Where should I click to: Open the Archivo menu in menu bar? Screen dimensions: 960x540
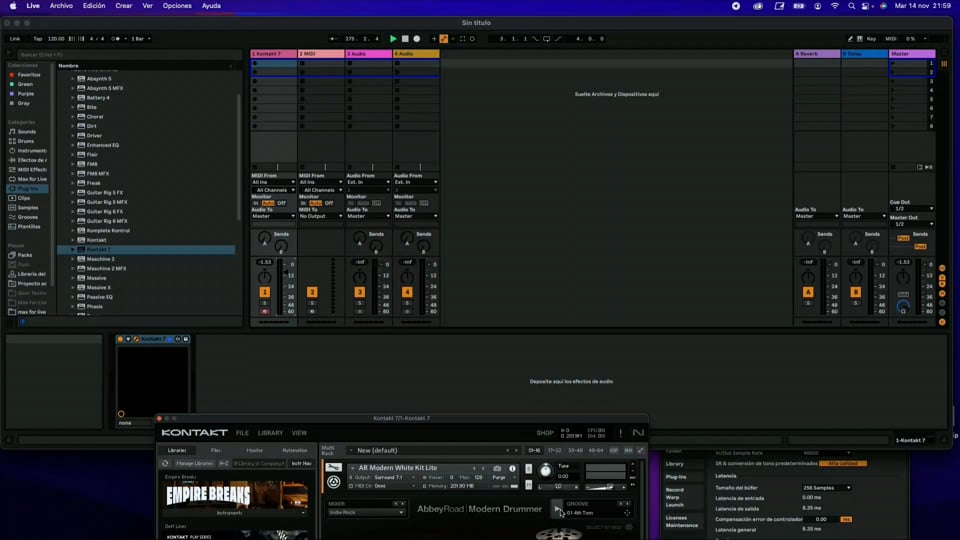click(x=61, y=6)
